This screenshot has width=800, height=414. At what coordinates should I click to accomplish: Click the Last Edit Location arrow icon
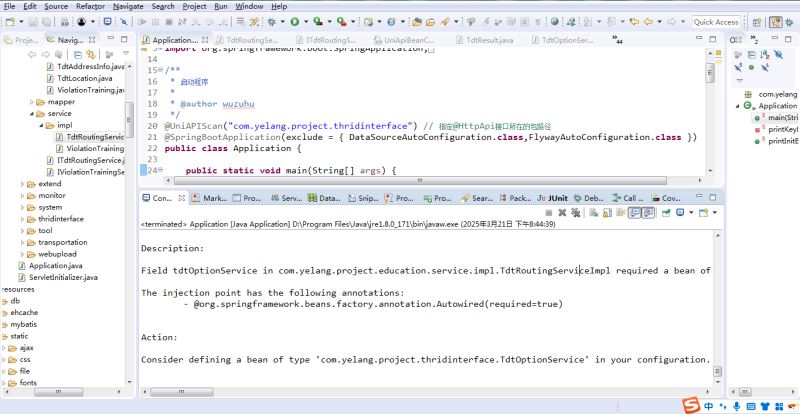(634, 22)
